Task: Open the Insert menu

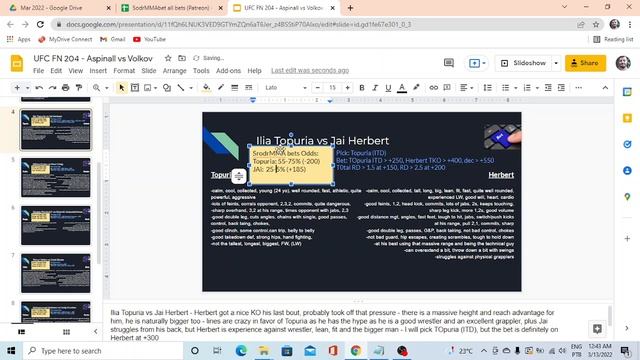Action: click(98, 71)
